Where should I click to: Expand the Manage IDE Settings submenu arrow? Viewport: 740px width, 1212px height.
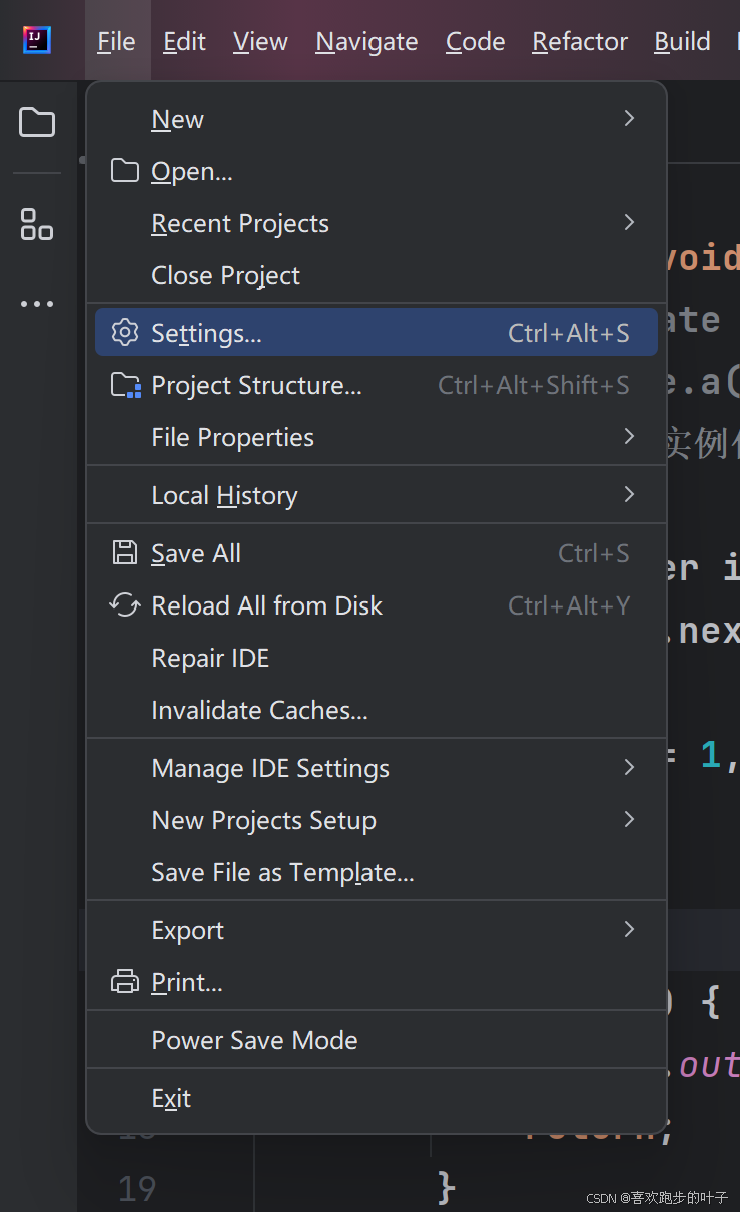(x=629, y=768)
